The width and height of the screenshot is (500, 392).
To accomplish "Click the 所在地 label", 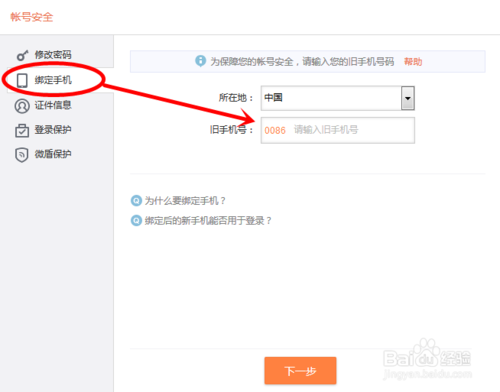I will [x=236, y=98].
